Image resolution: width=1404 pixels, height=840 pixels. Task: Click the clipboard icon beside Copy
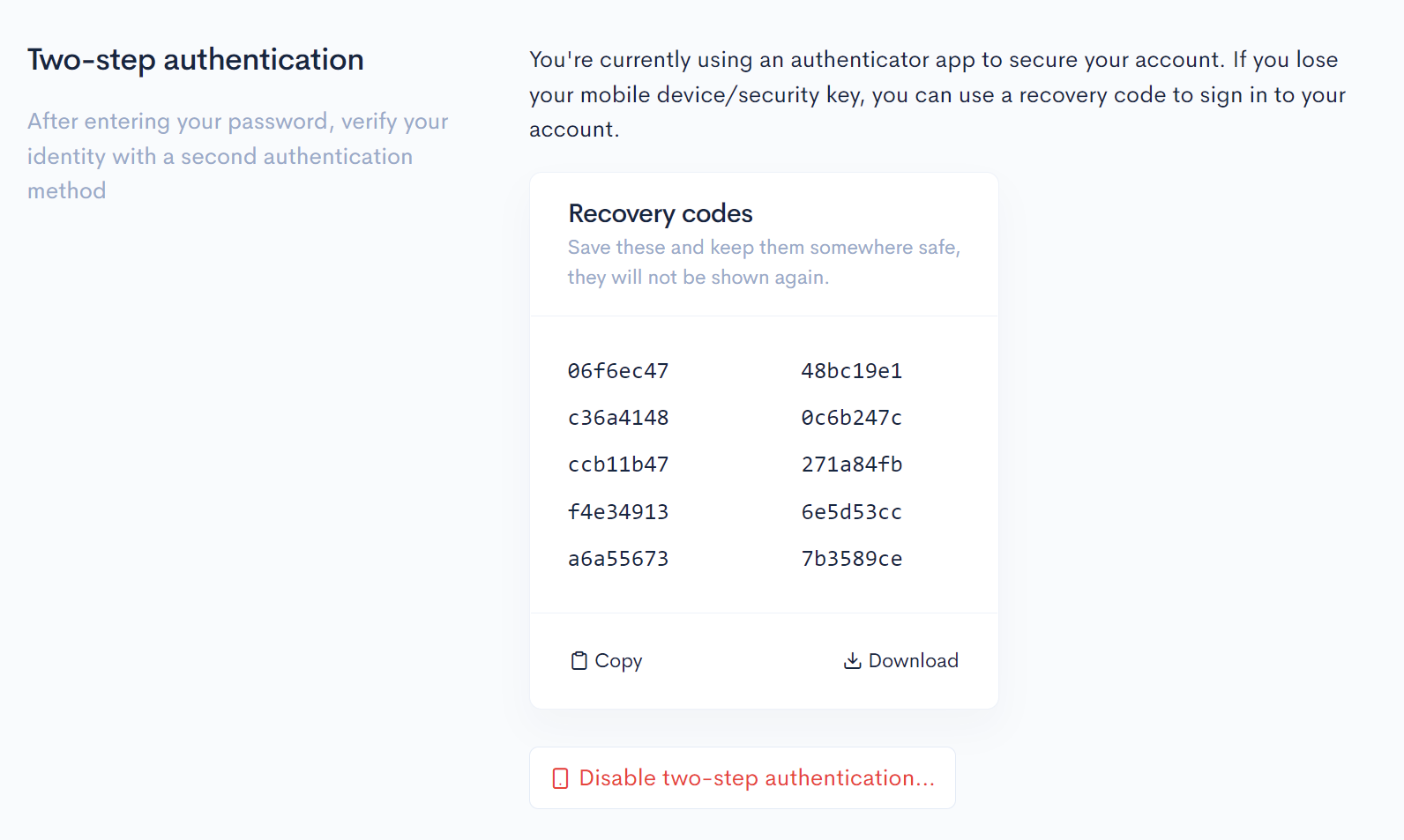[x=579, y=660]
